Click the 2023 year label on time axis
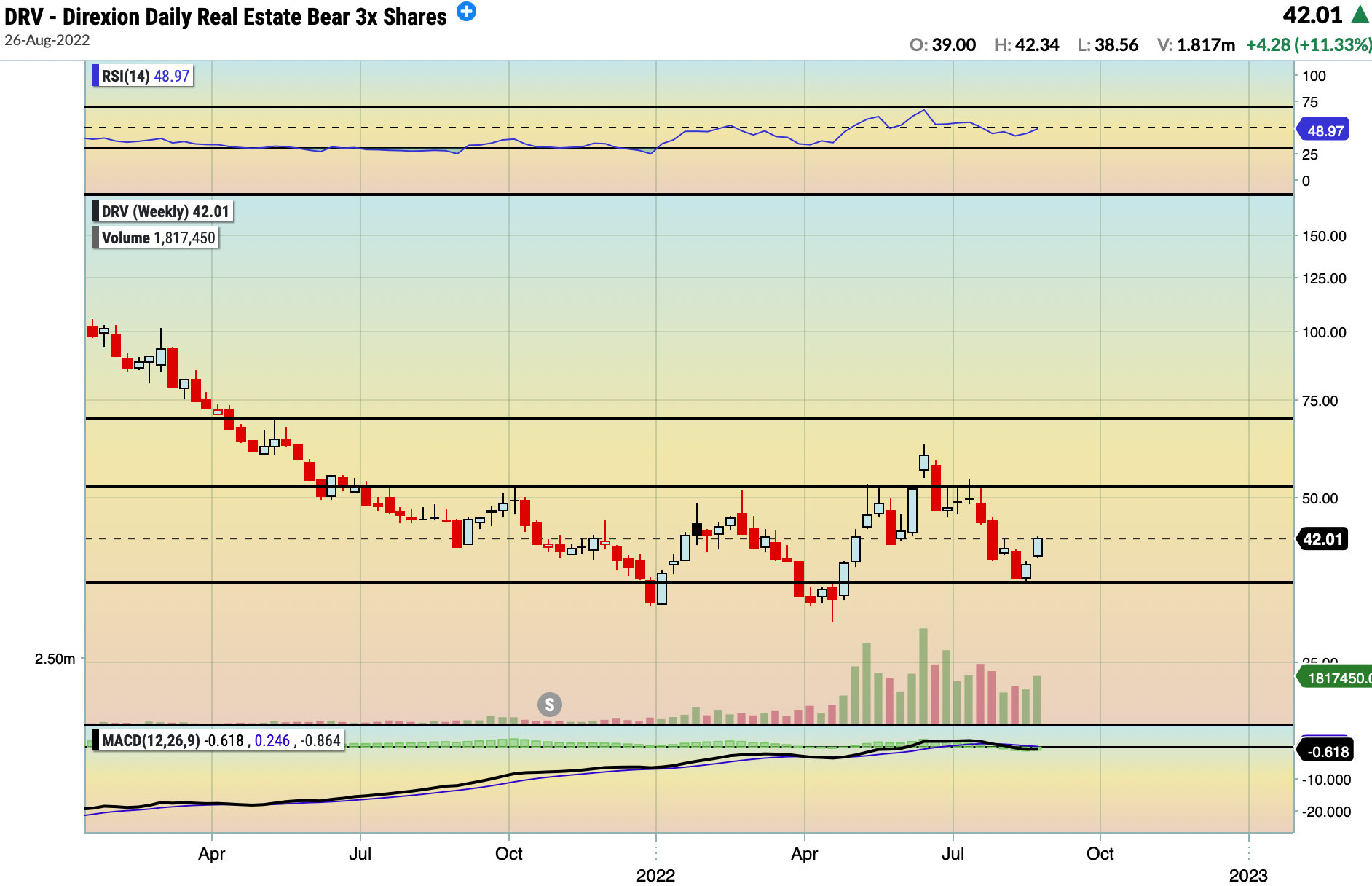This screenshot has height=886, width=1372. [1248, 875]
